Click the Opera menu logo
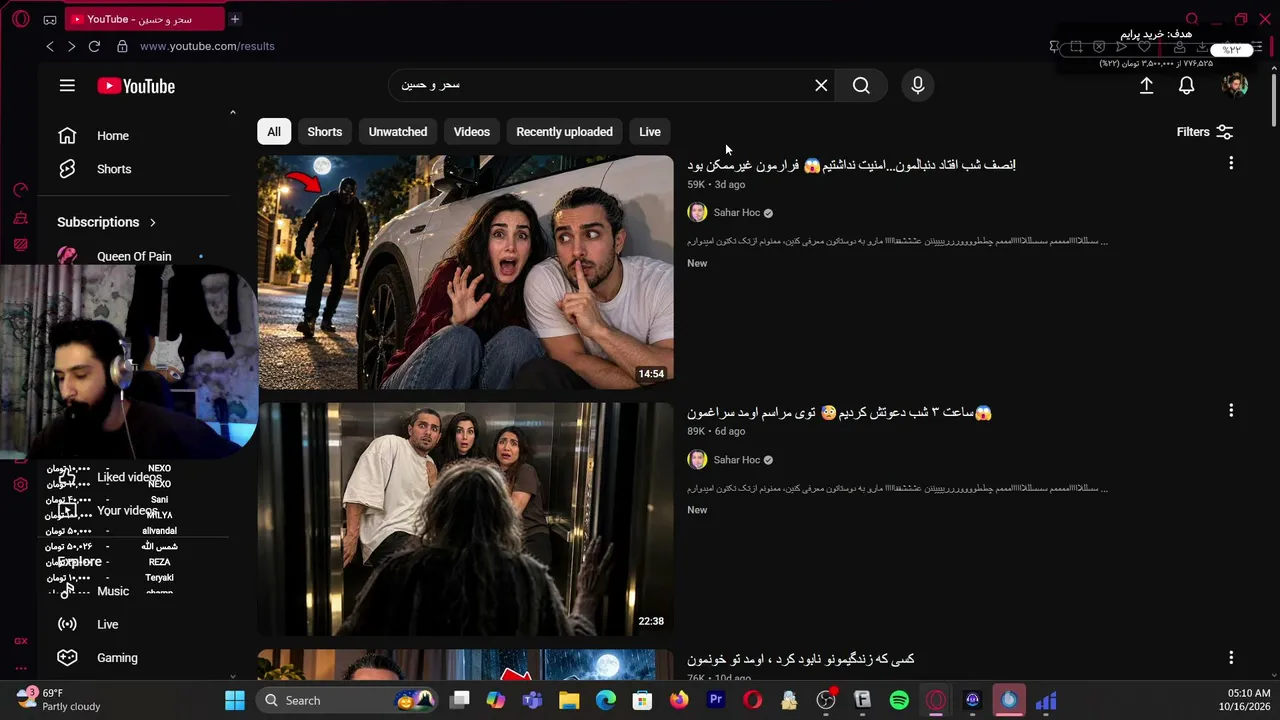 coord(21,19)
